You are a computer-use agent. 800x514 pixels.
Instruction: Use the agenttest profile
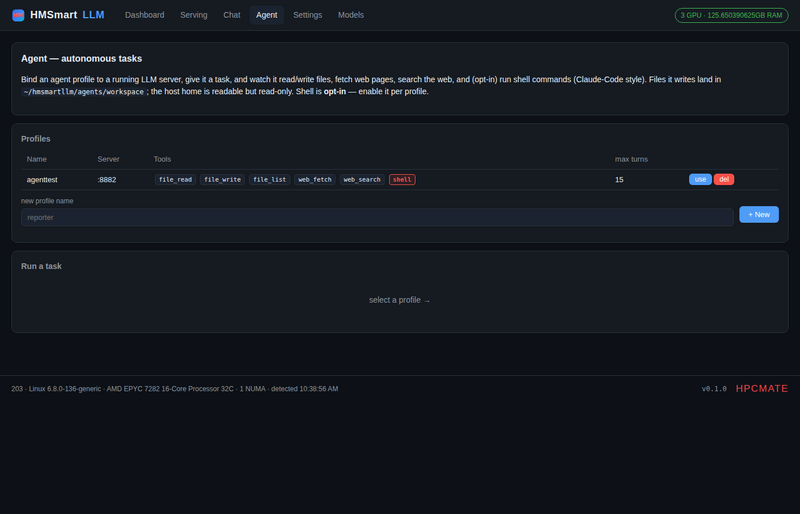coord(700,179)
